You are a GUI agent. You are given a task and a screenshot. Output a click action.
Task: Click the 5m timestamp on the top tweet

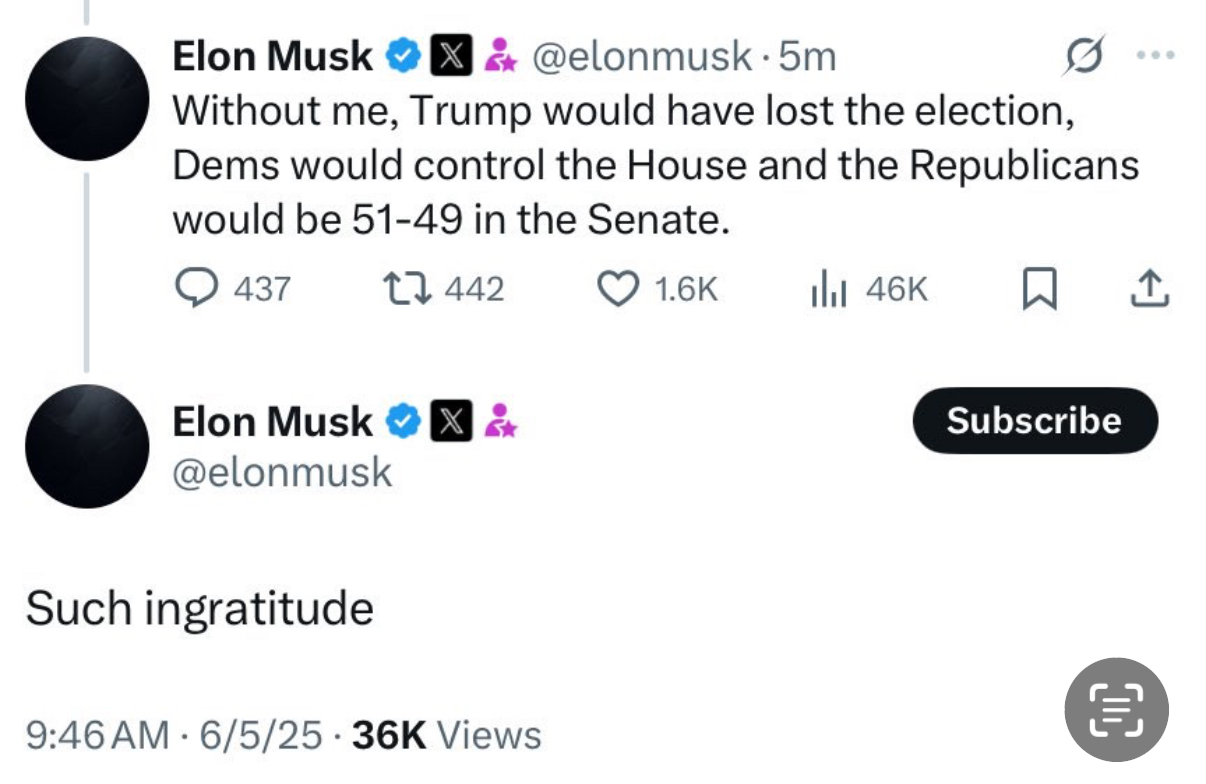click(807, 57)
